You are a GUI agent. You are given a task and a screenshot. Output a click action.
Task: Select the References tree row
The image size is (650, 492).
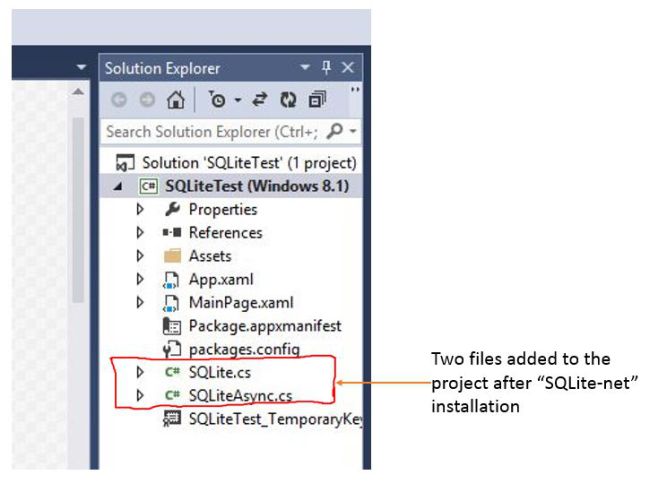pos(231,233)
